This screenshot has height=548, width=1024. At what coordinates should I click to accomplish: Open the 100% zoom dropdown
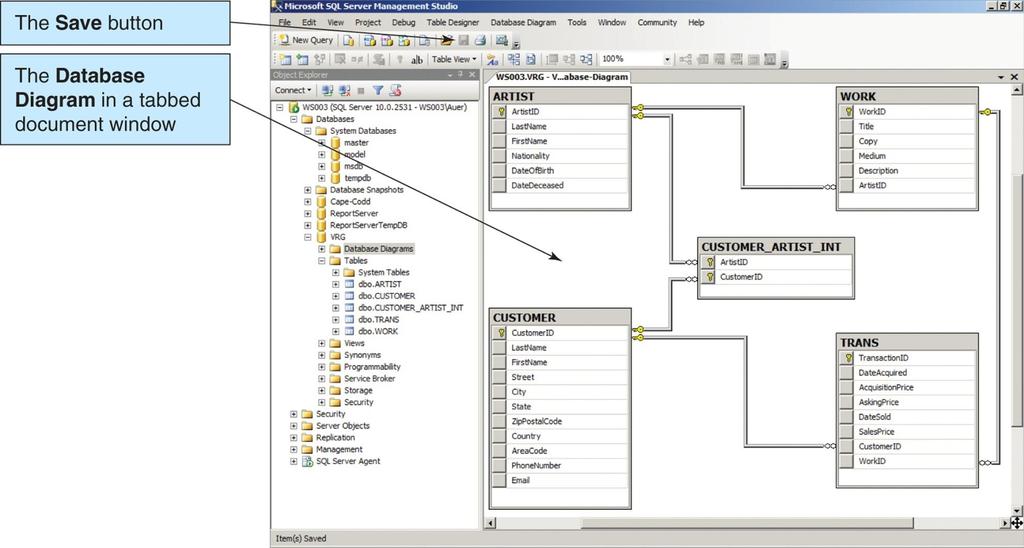(x=667, y=59)
